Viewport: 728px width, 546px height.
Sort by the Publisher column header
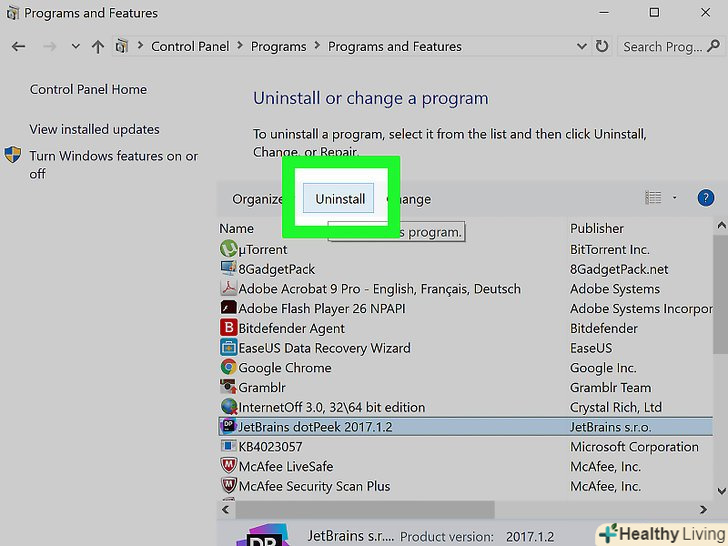pos(597,228)
